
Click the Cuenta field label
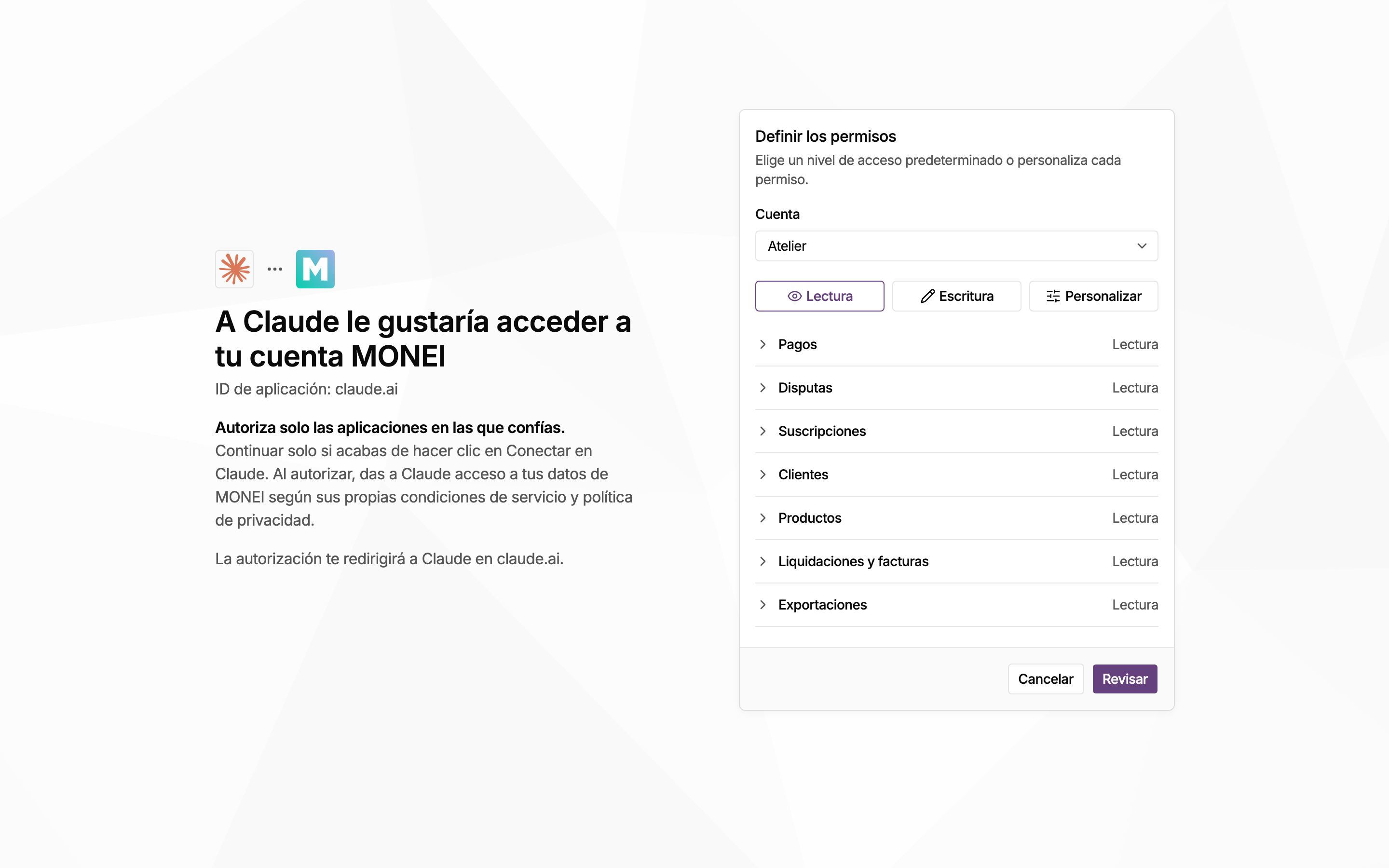click(x=777, y=214)
